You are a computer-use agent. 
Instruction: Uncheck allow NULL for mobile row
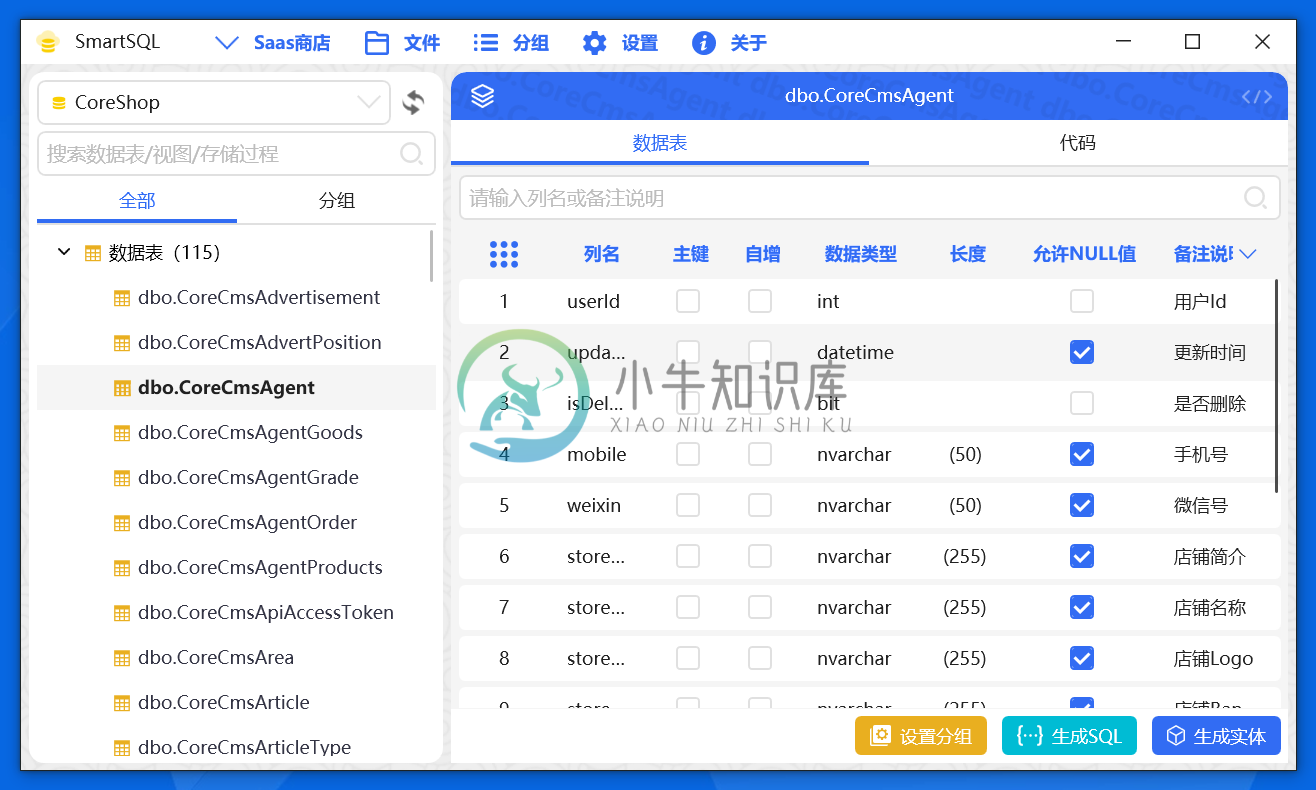point(1082,454)
